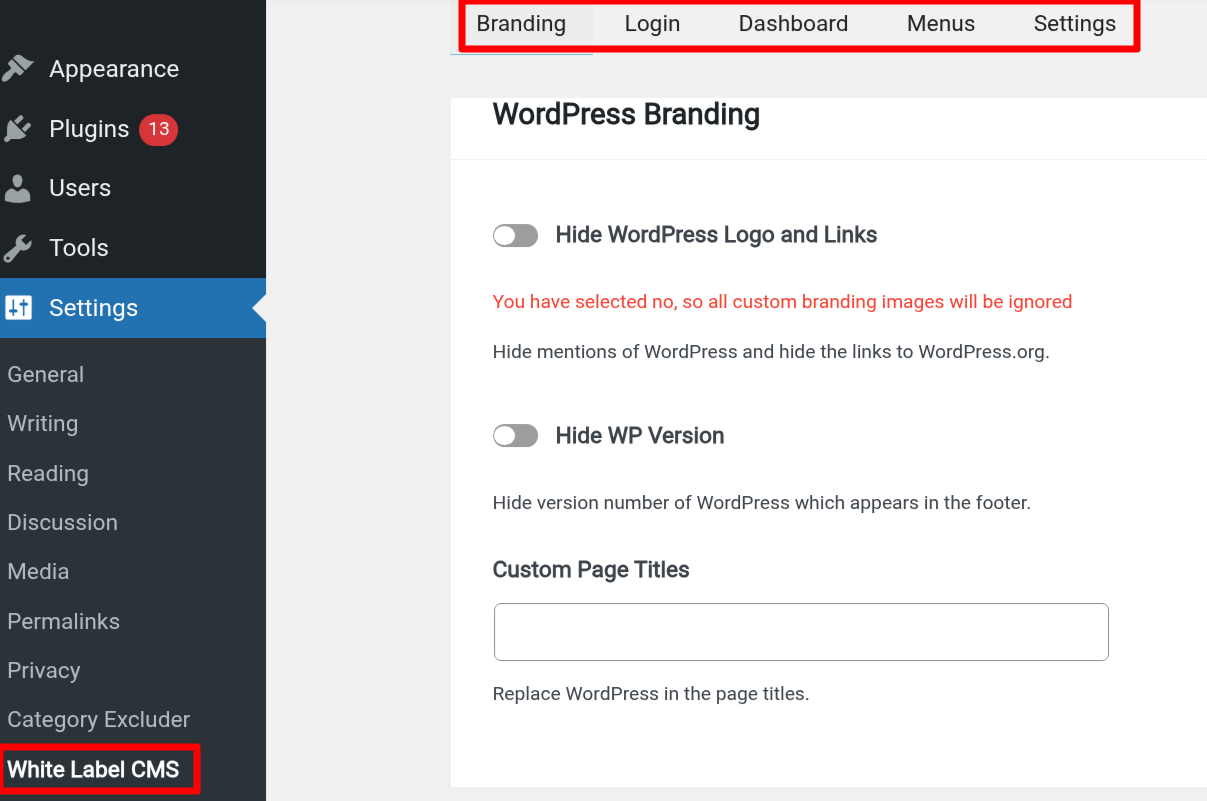Toggle the Hide WP Version switch

tap(516, 436)
